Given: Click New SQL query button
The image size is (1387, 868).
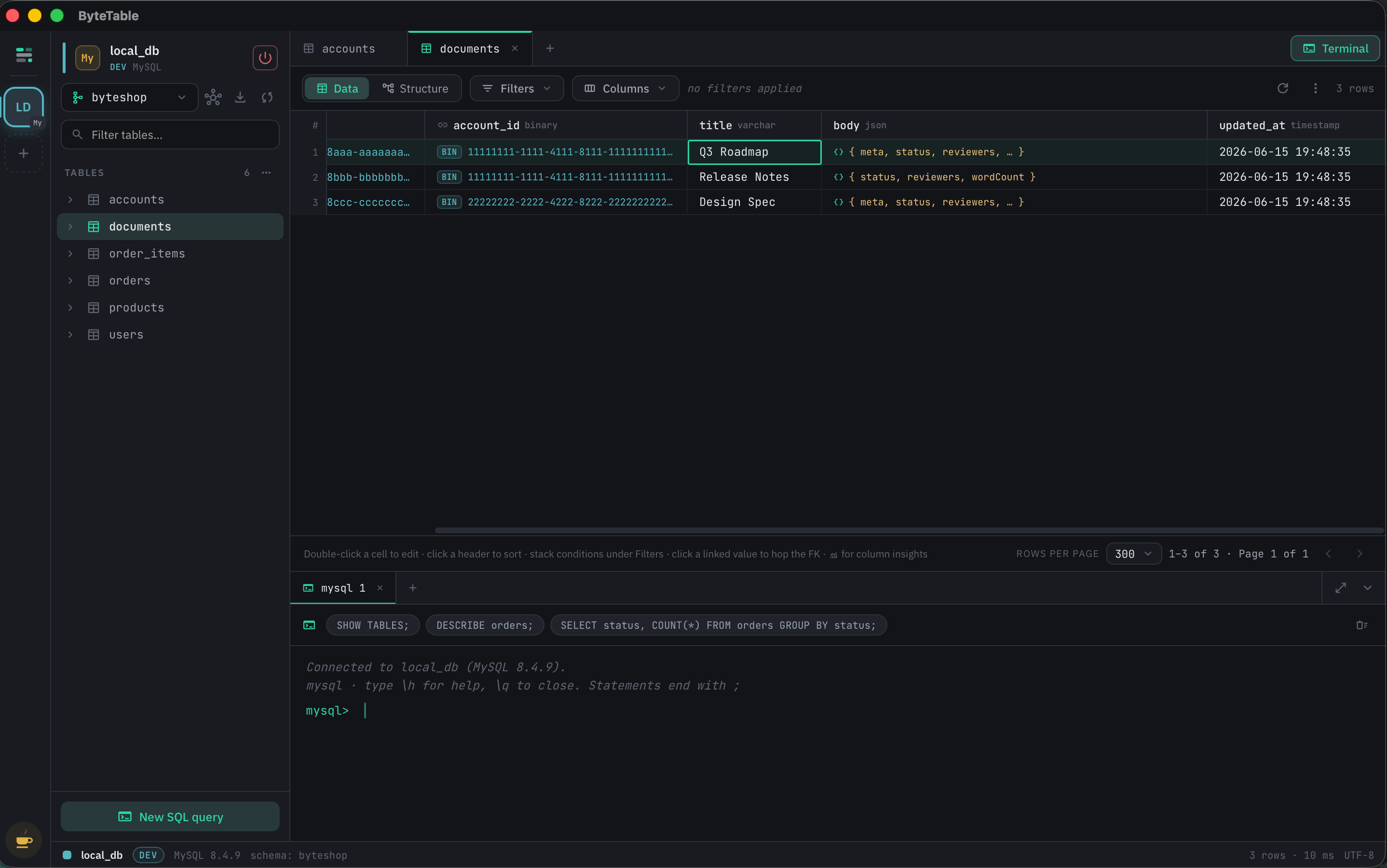Looking at the screenshot, I should tap(170, 816).
